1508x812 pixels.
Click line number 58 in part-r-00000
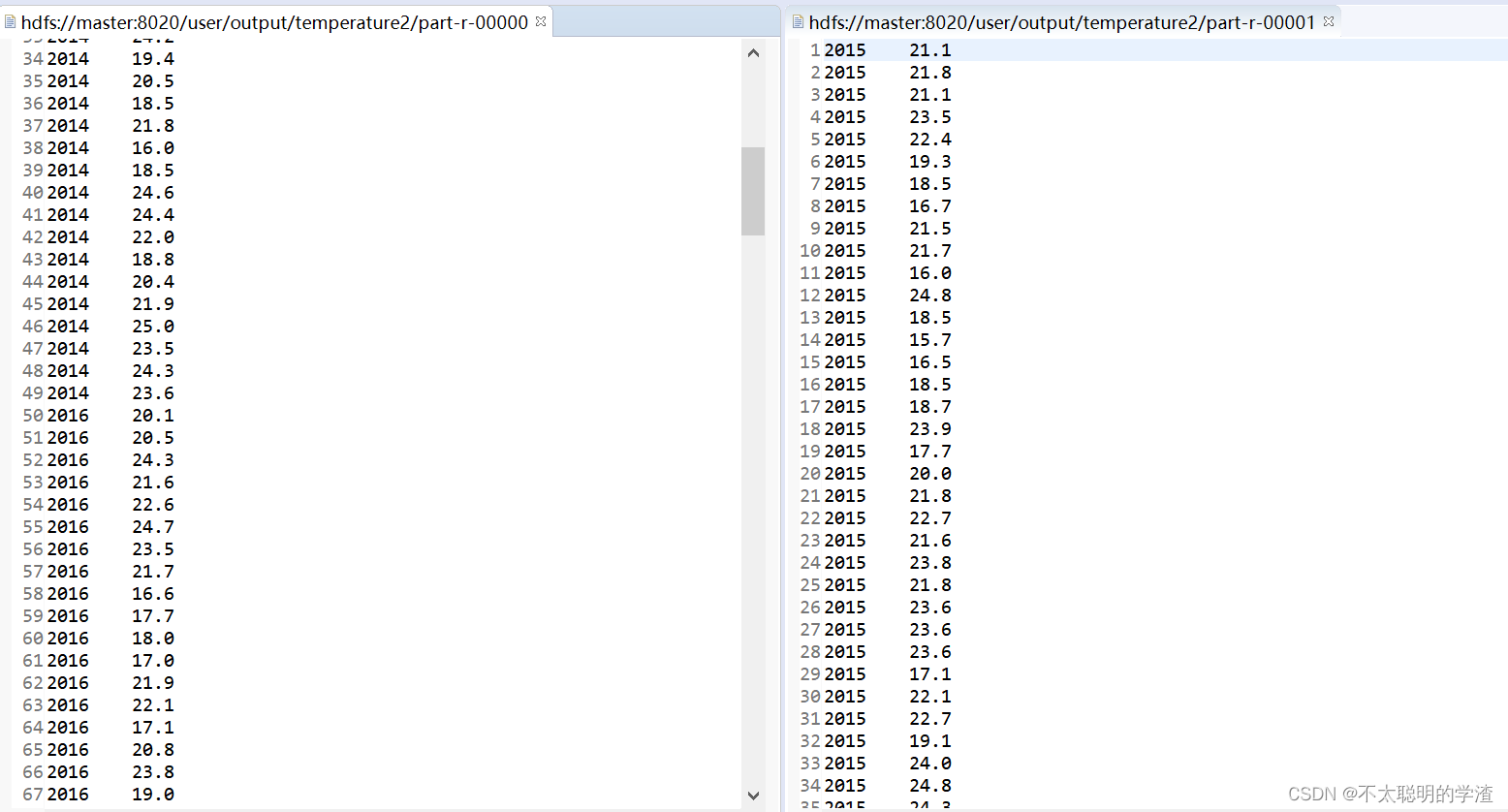(33, 594)
